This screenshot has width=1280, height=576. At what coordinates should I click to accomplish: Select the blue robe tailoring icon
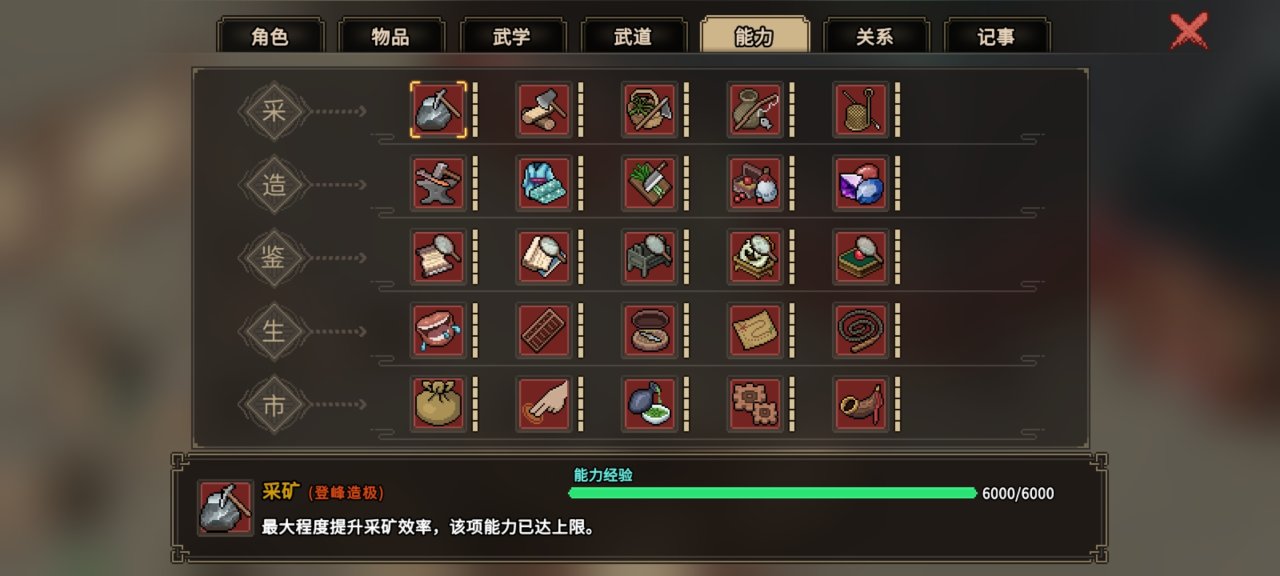pos(544,183)
